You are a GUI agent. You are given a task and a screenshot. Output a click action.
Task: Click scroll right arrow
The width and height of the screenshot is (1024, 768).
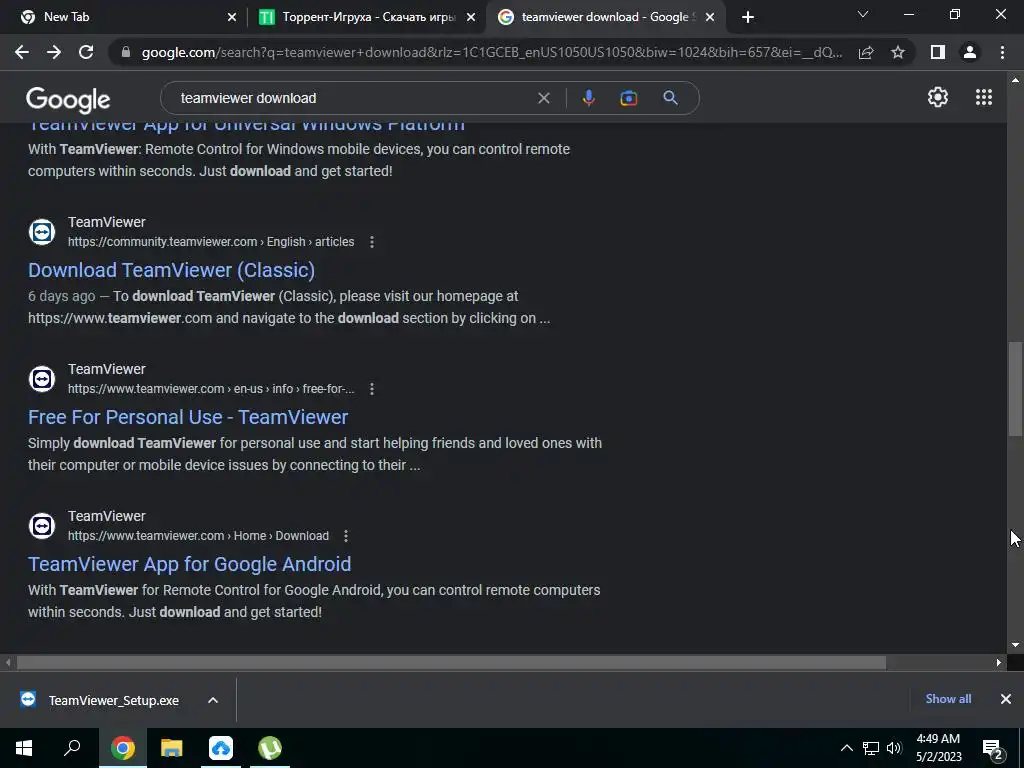(999, 662)
